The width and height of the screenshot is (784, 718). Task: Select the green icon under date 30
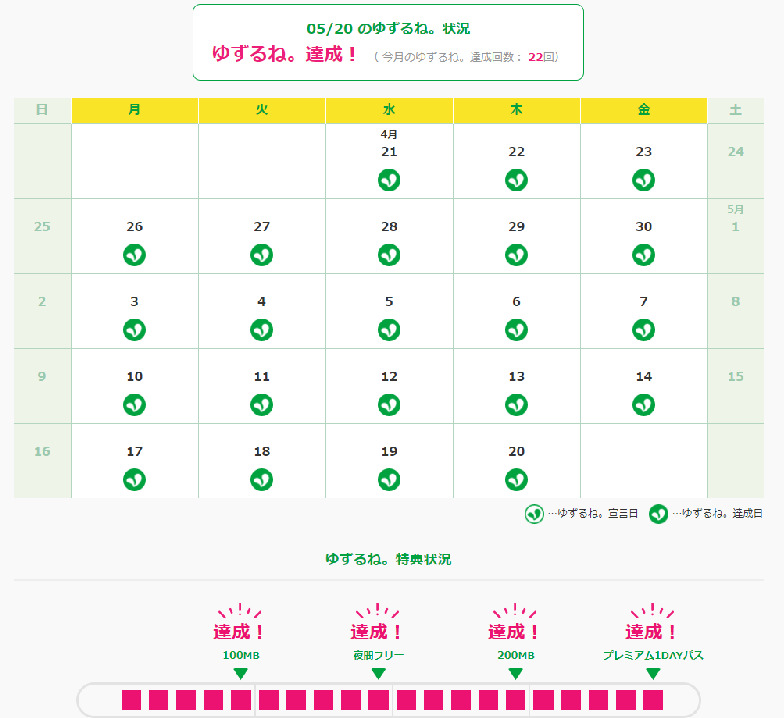pos(644,255)
